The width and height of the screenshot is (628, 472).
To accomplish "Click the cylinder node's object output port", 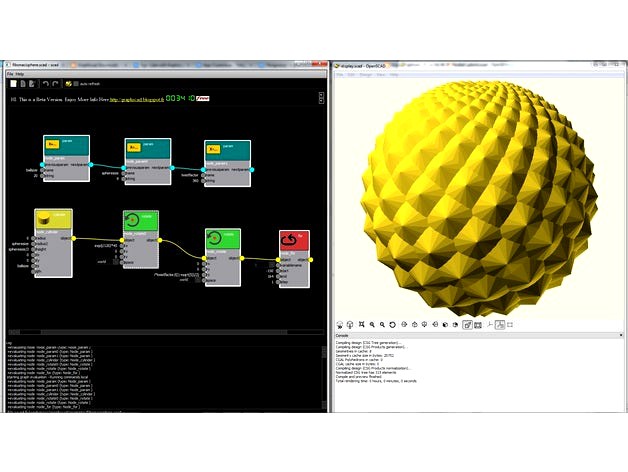I will (x=74, y=237).
